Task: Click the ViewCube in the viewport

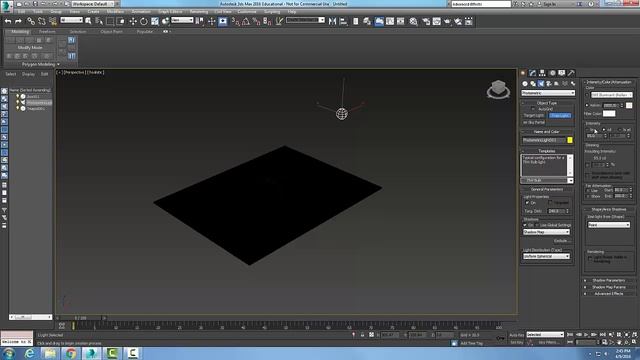Action: 498,89
